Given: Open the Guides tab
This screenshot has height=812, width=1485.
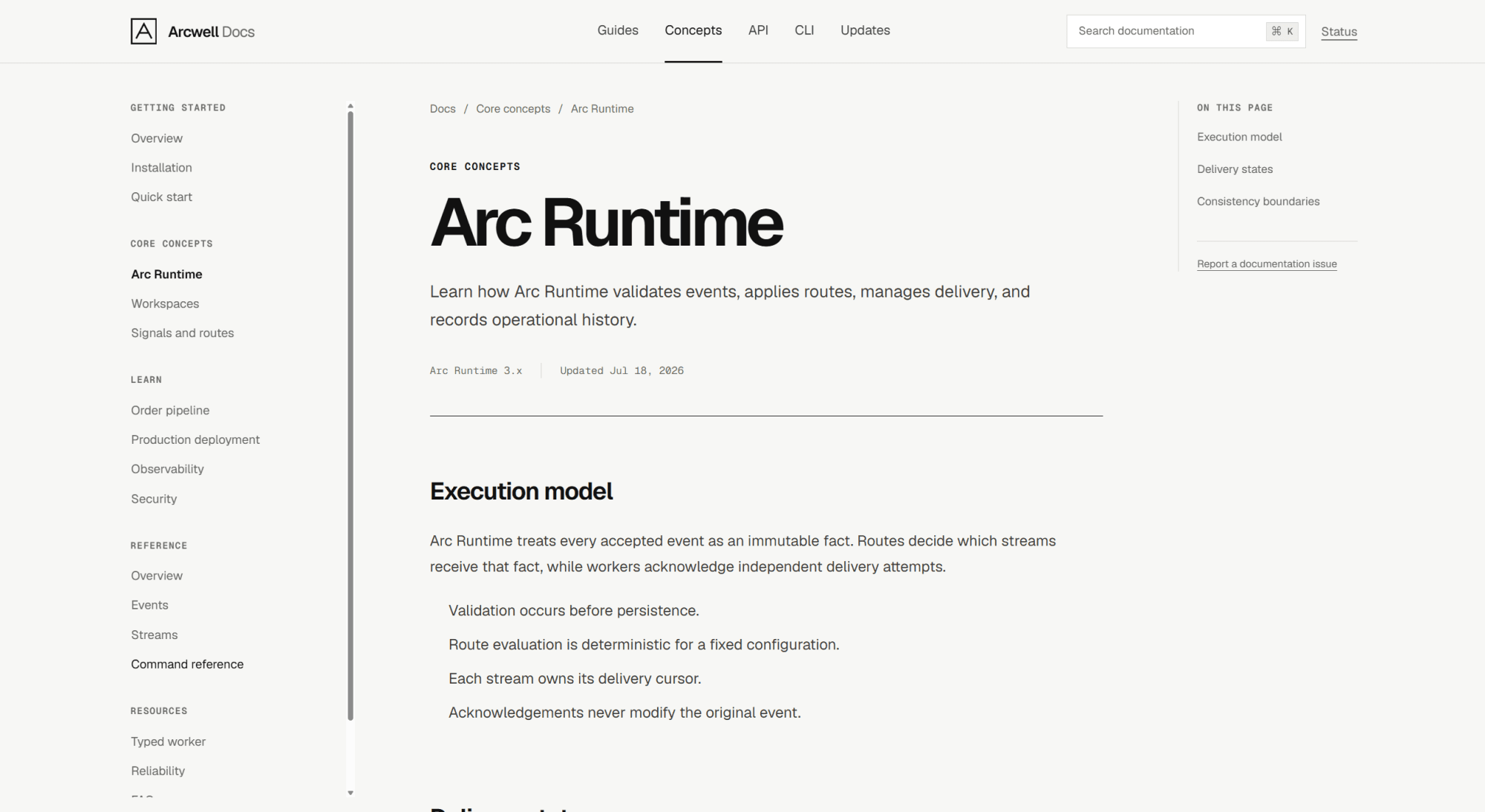Looking at the screenshot, I should (618, 30).
